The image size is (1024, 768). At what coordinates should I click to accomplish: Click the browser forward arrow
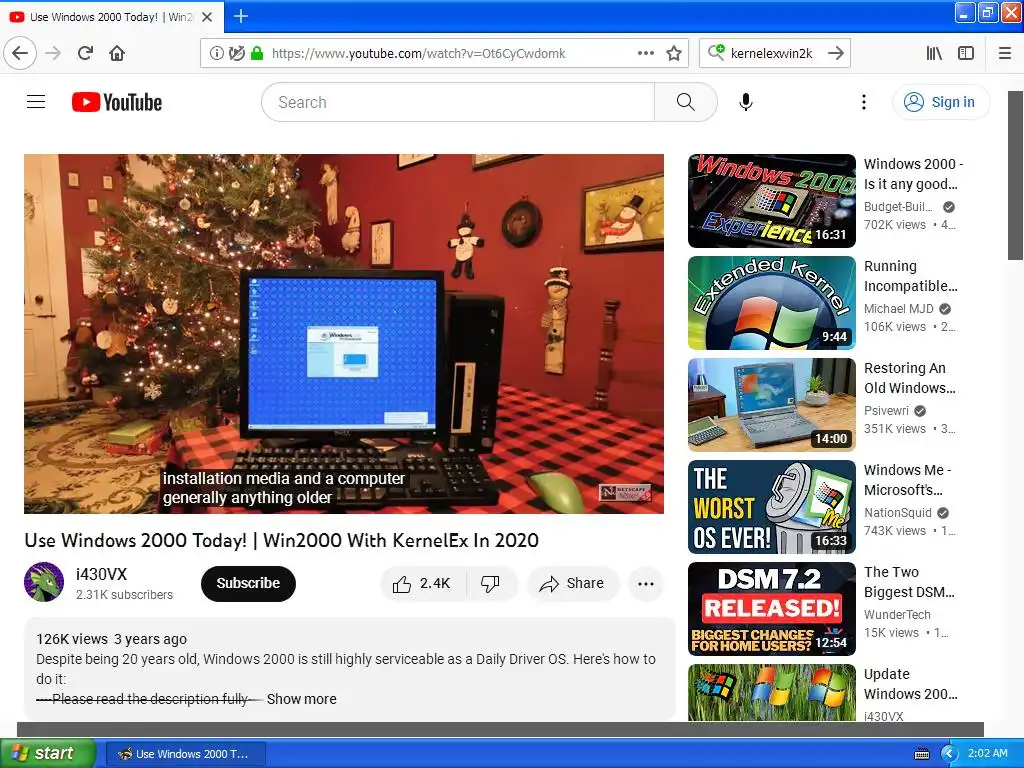coord(53,53)
